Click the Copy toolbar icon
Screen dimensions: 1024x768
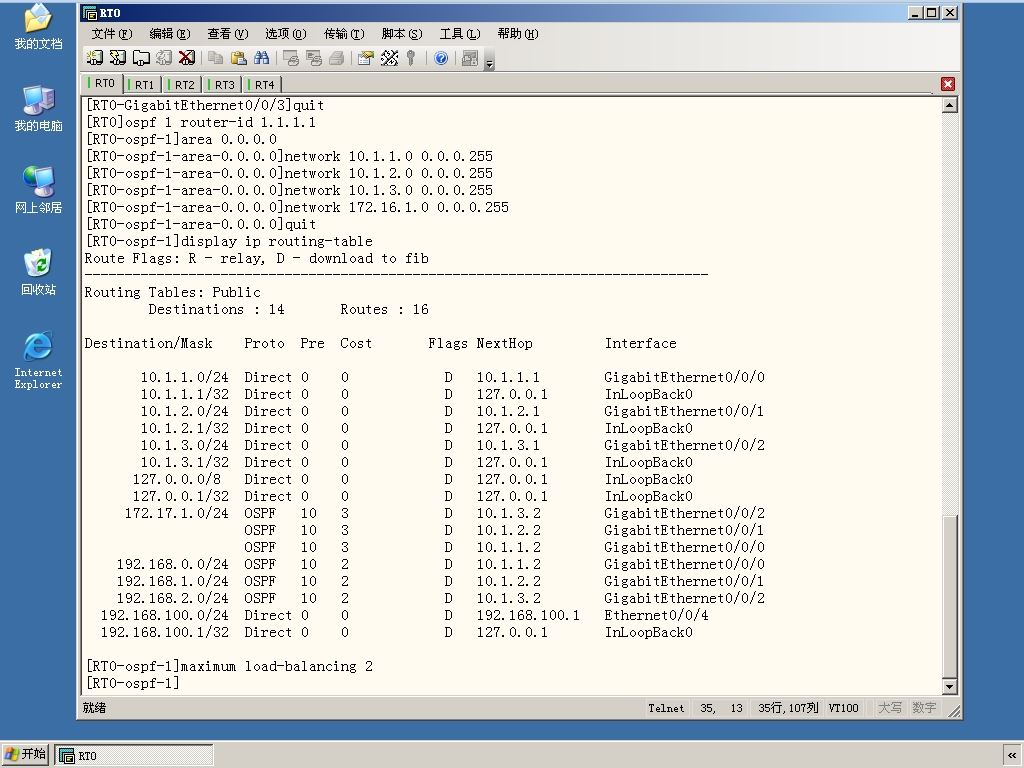(216, 58)
